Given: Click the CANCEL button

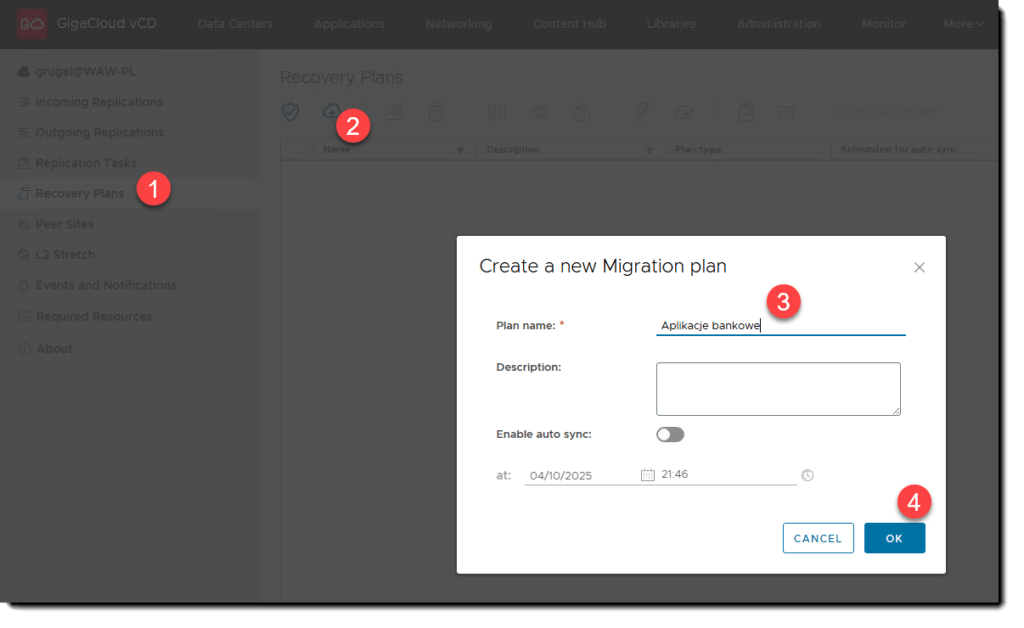Looking at the screenshot, I should 817,538.
